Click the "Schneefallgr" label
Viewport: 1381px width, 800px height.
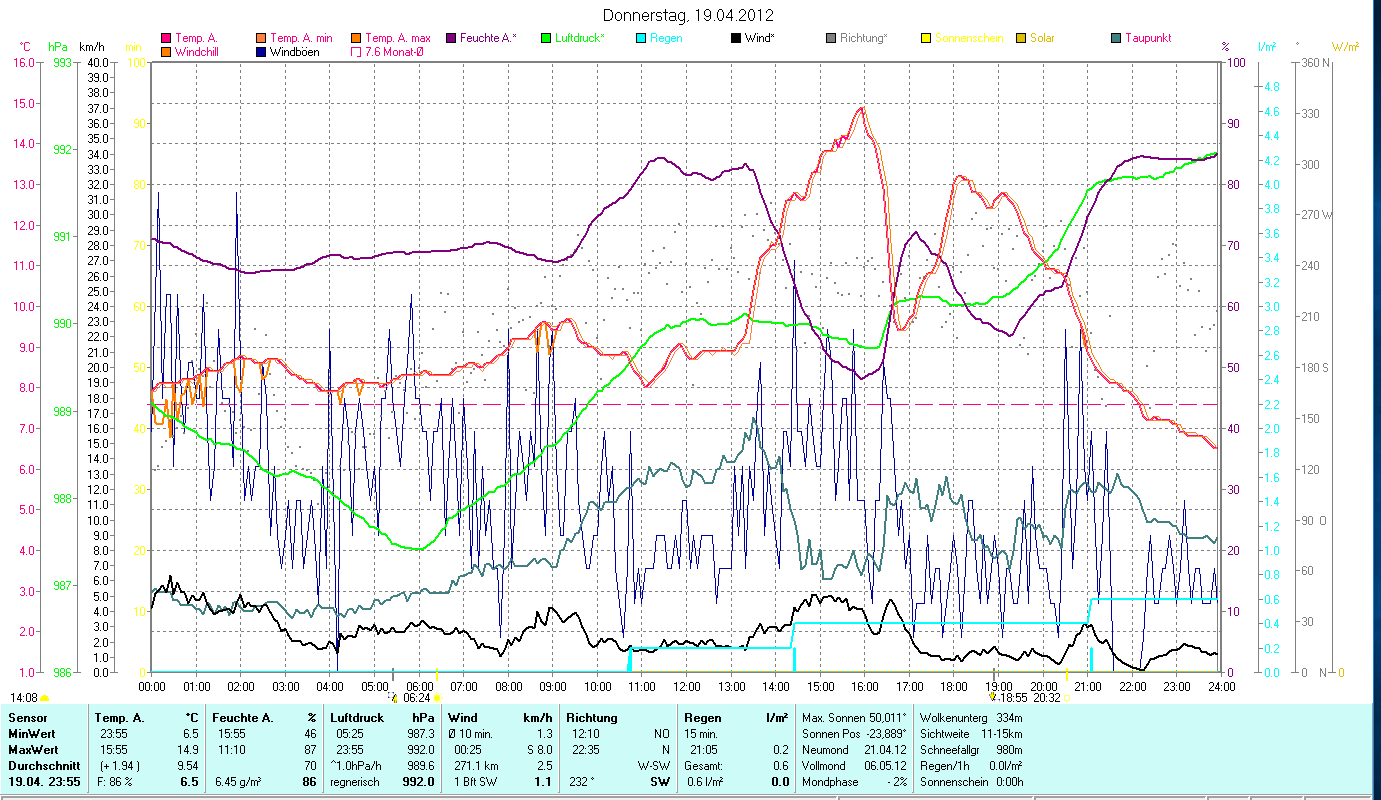click(x=949, y=750)
